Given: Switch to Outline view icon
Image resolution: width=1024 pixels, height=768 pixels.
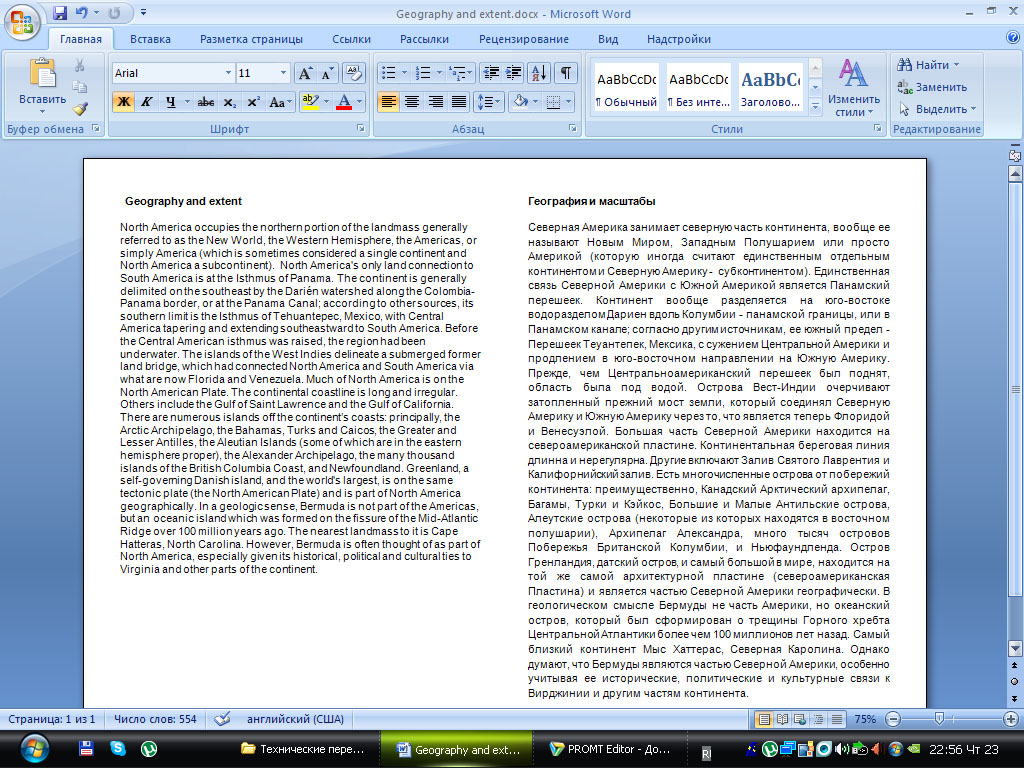Looking at the screenshot, I should click(x=818, y=719).
